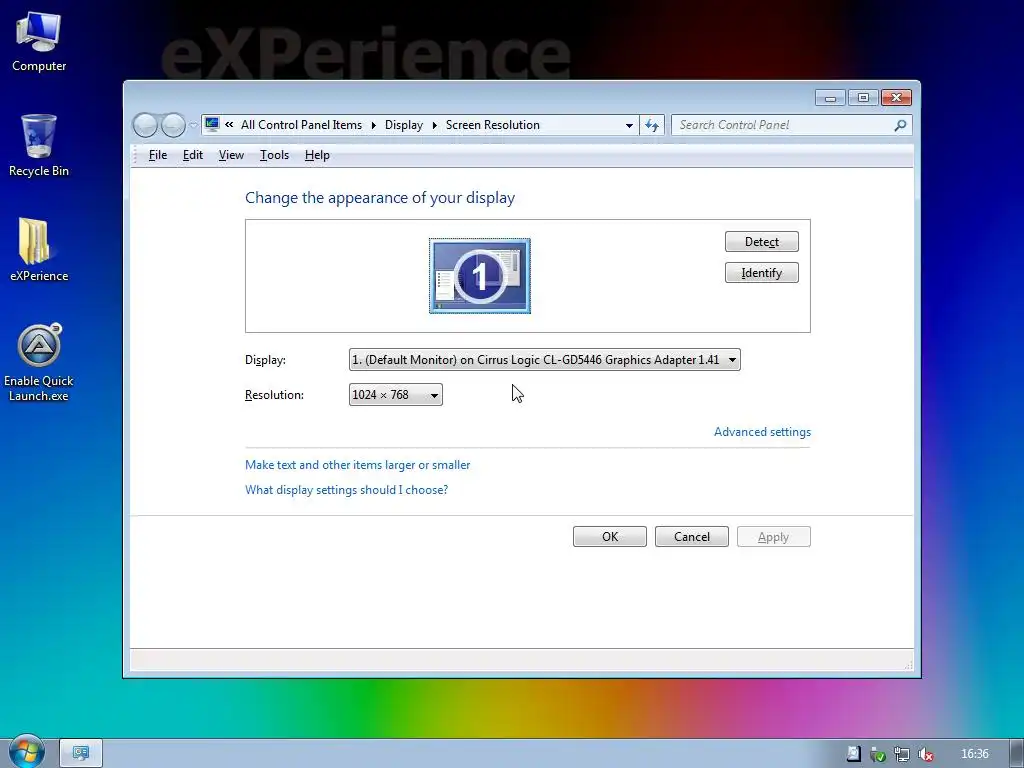Open the File menu
This screenshot has width=1024, height=768.
pyautogui.click(x=158, y=155)
